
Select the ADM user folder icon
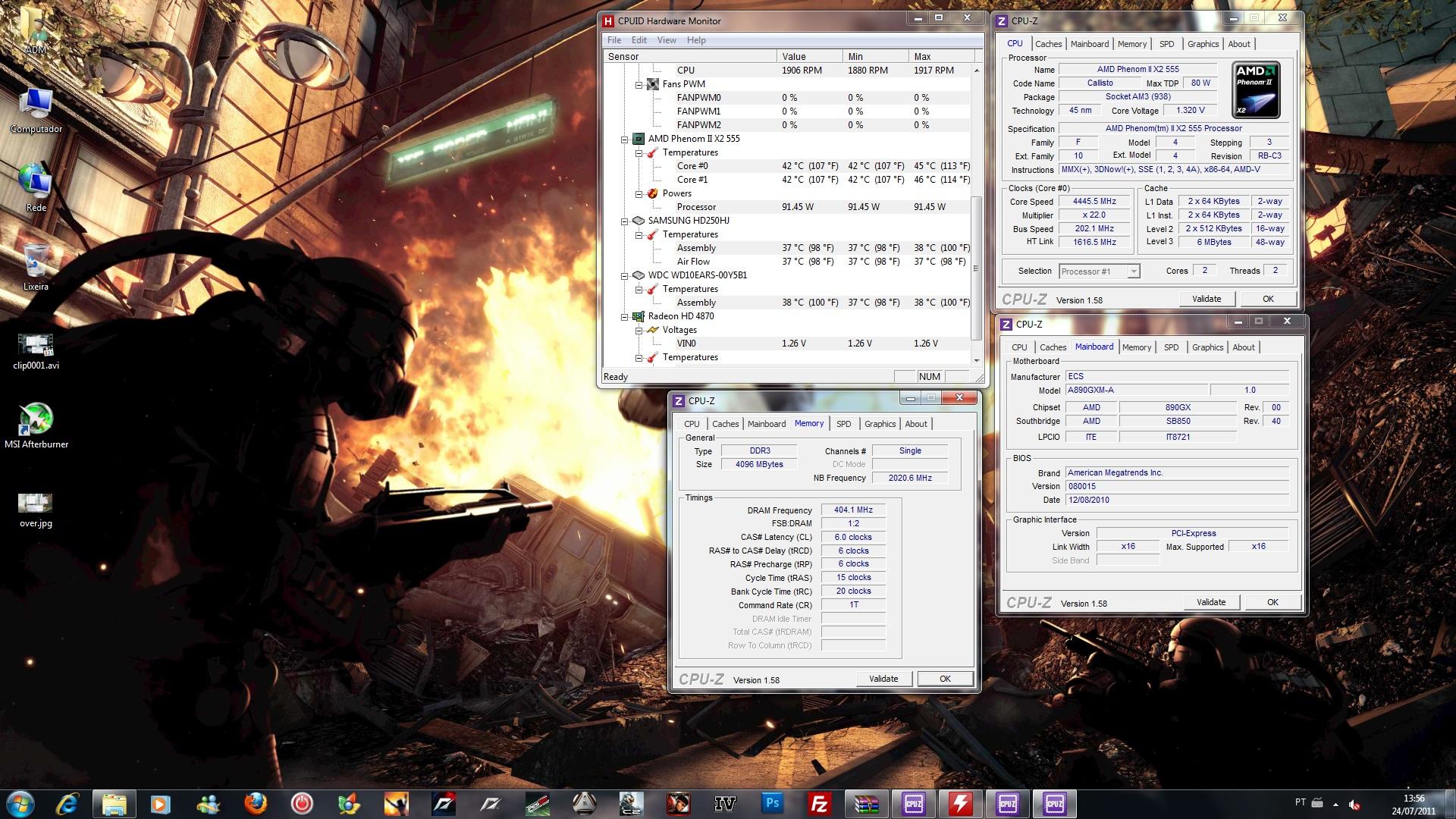pyautogui.click(x=36, y=32)
